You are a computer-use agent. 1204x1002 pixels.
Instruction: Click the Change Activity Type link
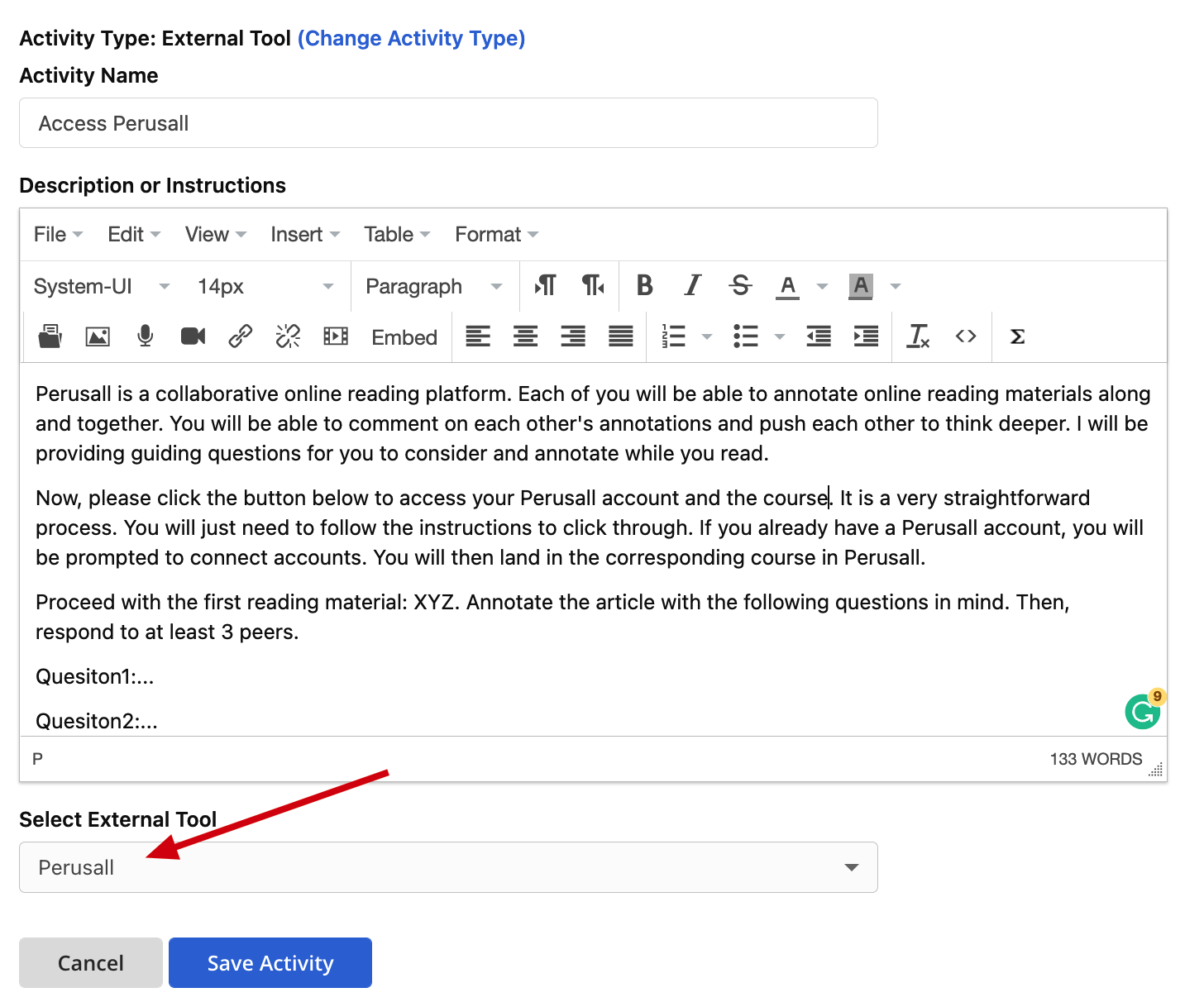pyautogui.click(x=412, y=38)
